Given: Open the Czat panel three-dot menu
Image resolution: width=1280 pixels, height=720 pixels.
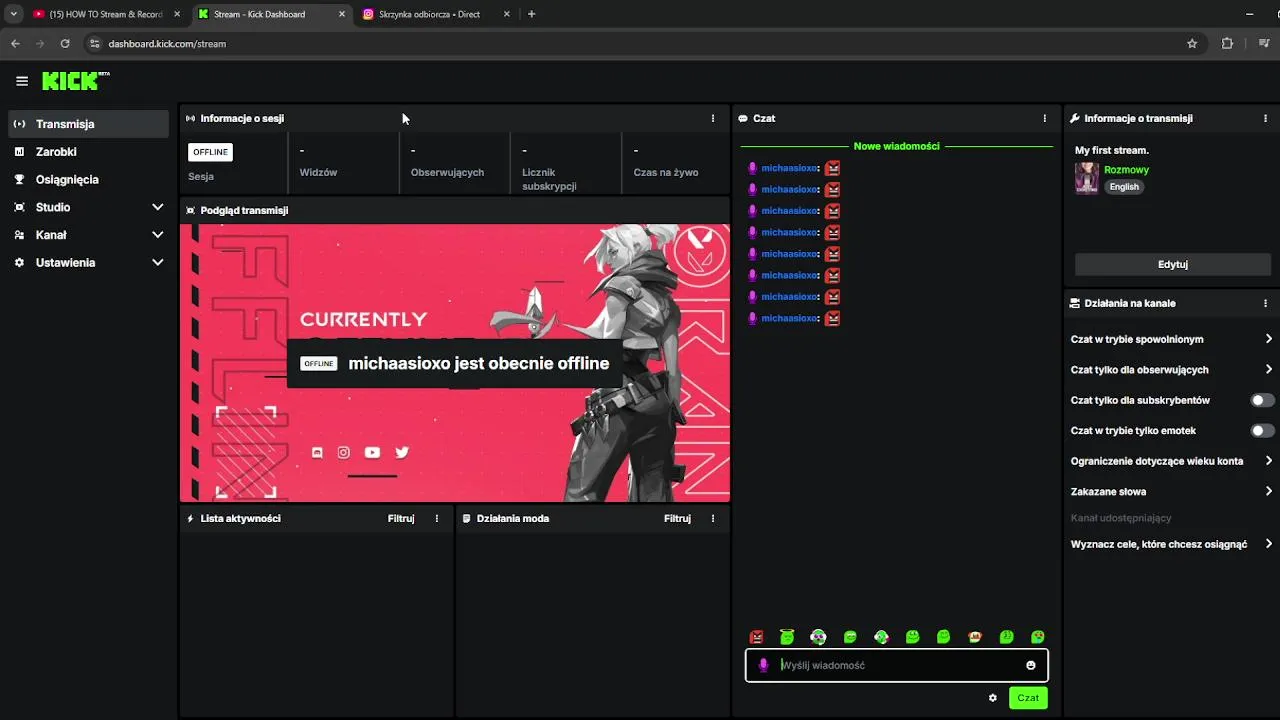Looking at the screenshot, I should (1045, 118).
